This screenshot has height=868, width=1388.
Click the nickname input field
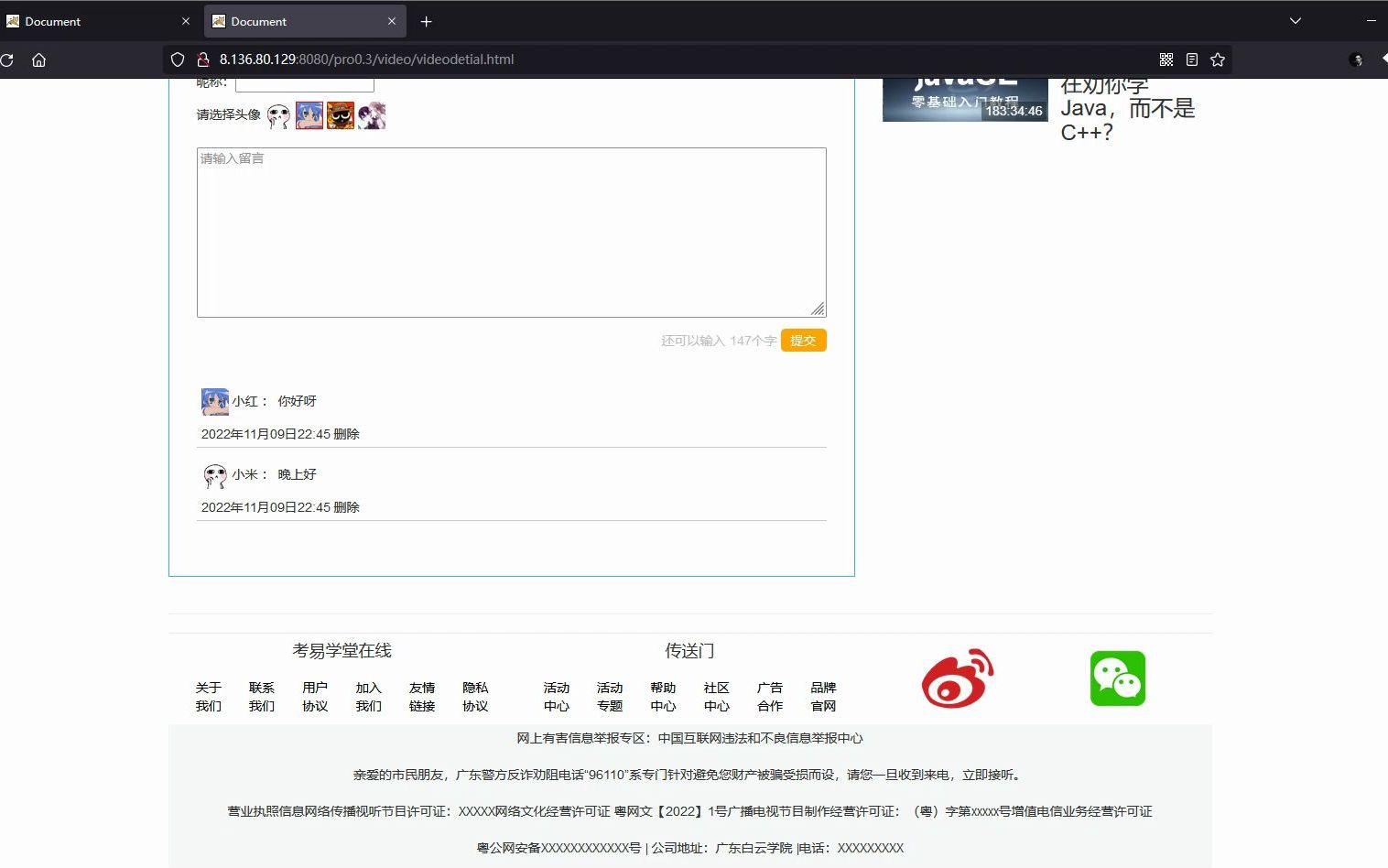pos(305,84)
